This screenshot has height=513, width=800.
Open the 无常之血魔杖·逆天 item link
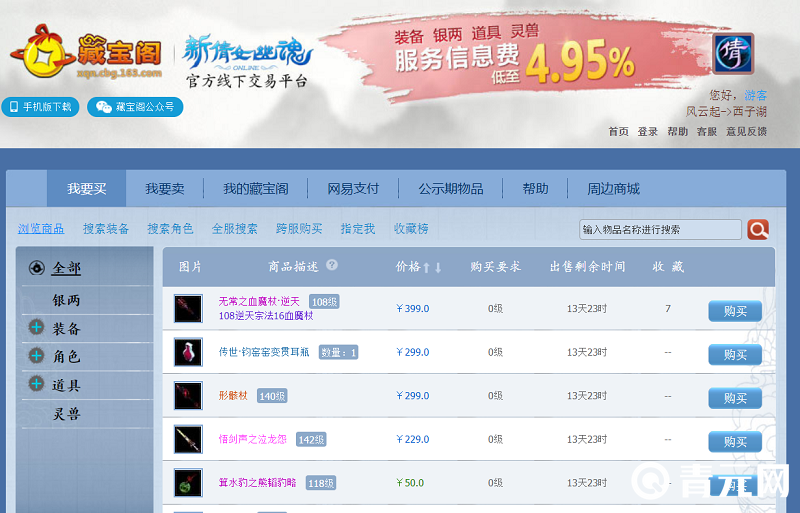tap(259, 301)
